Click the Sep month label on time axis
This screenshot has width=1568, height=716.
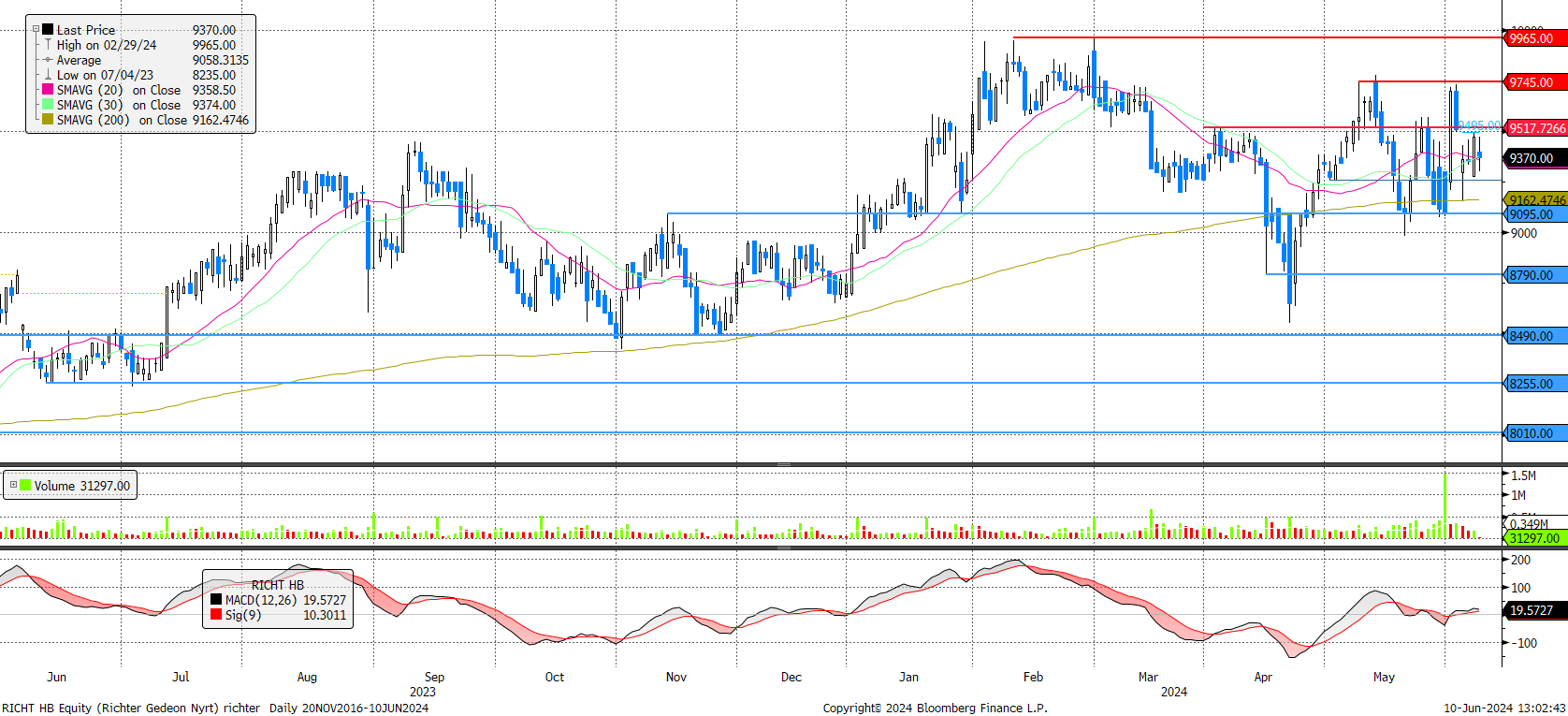(x=434, y=677)
